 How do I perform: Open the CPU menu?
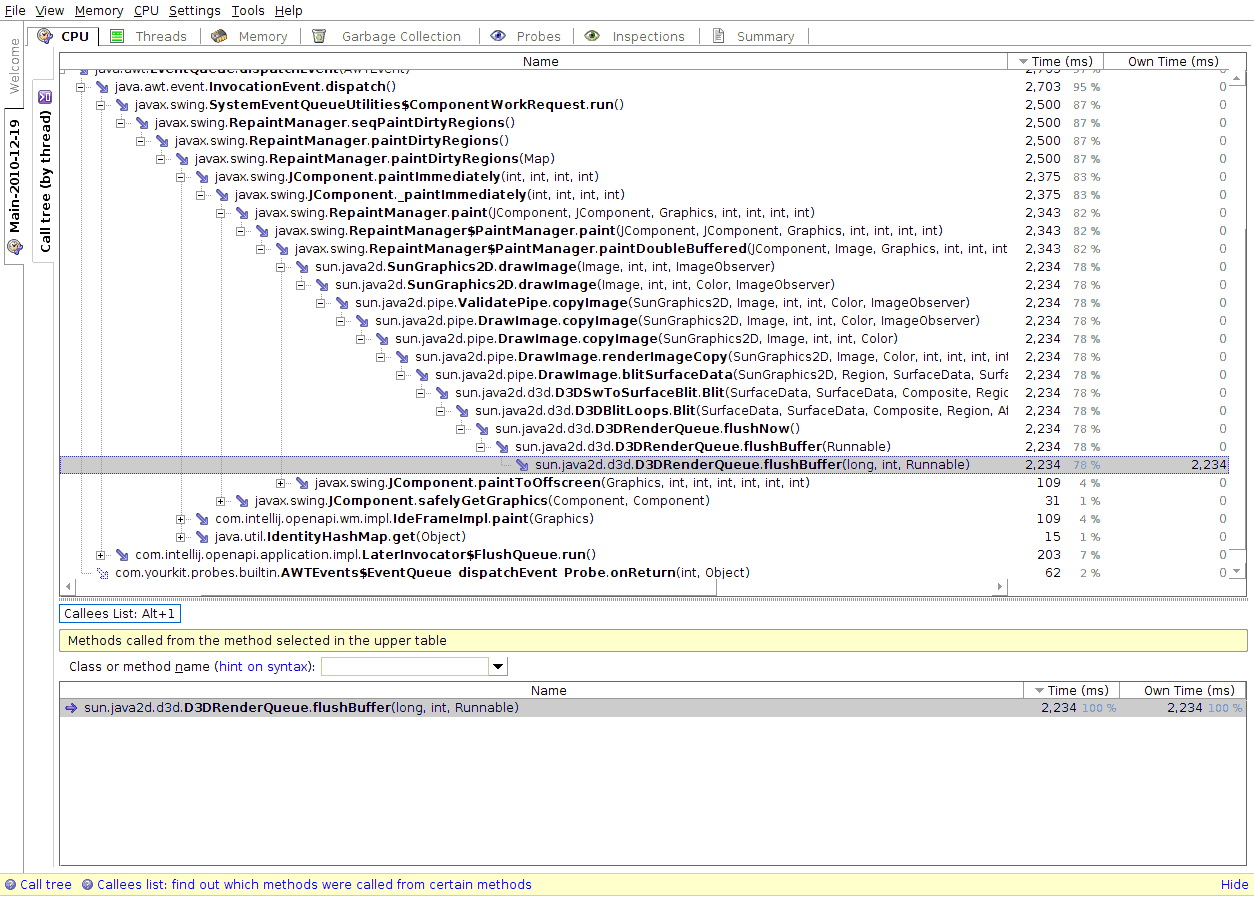tap(146, 10)
